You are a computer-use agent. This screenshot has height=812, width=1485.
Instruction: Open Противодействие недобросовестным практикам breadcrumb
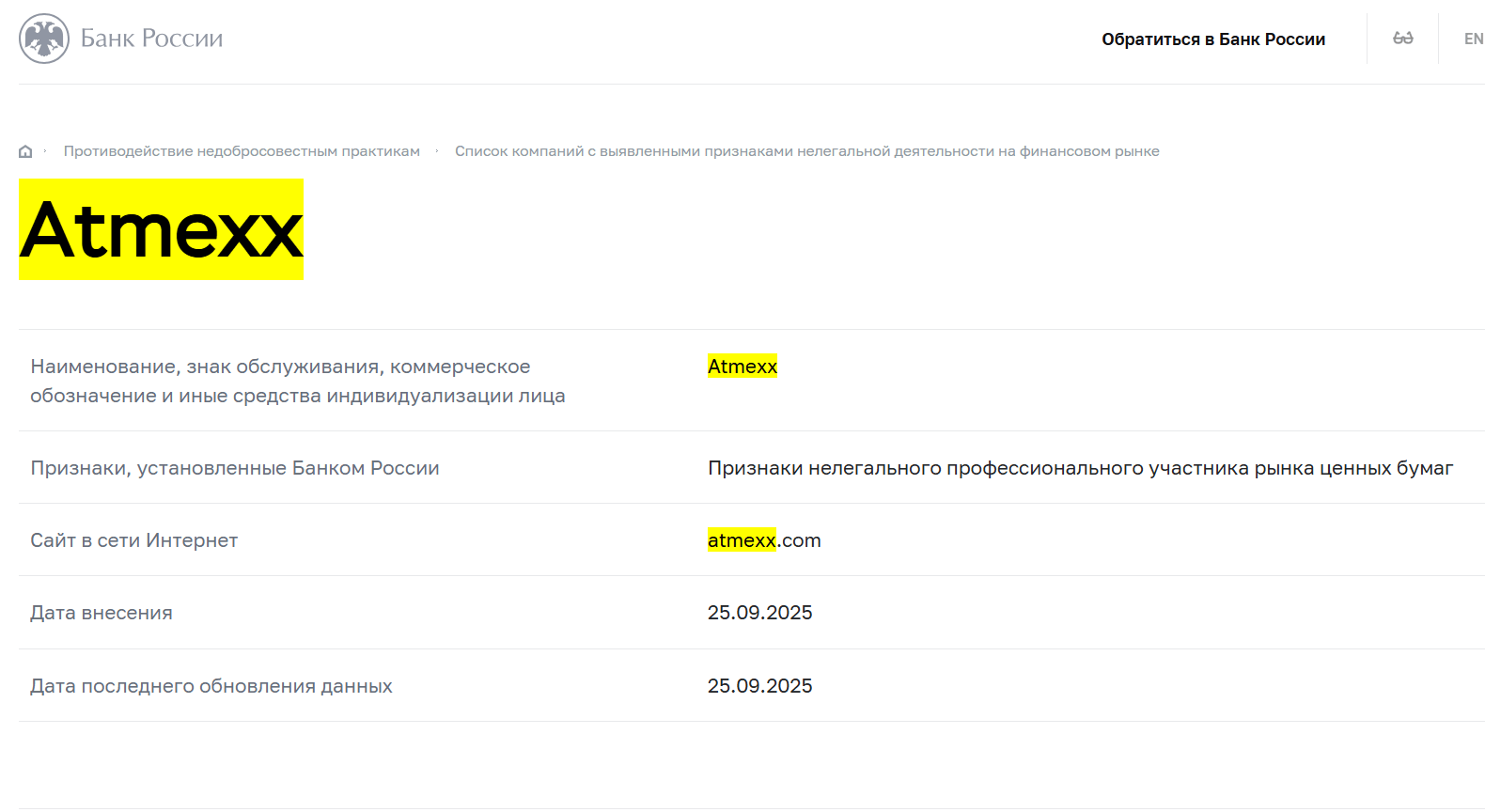[242, 151]
